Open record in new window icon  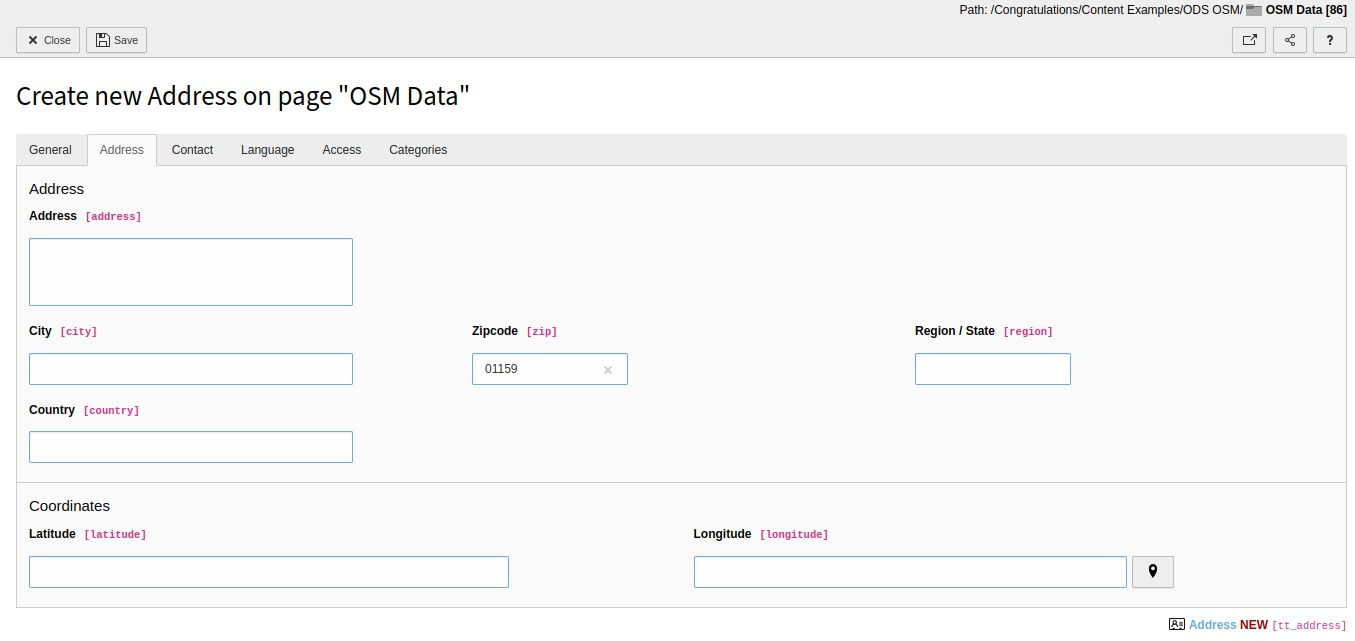pos(1249,40)
